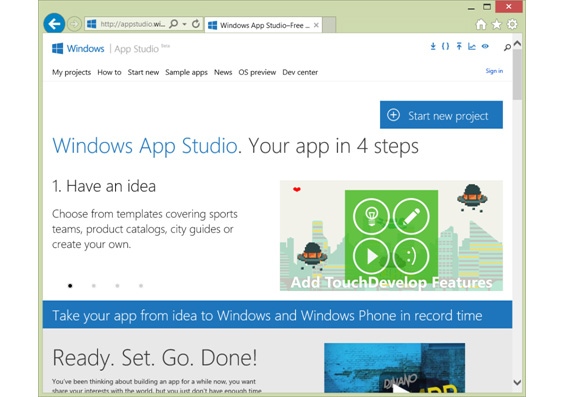Click the 'Take your app from idea' blue banner

pyautogui.click(x=277, y=315)
